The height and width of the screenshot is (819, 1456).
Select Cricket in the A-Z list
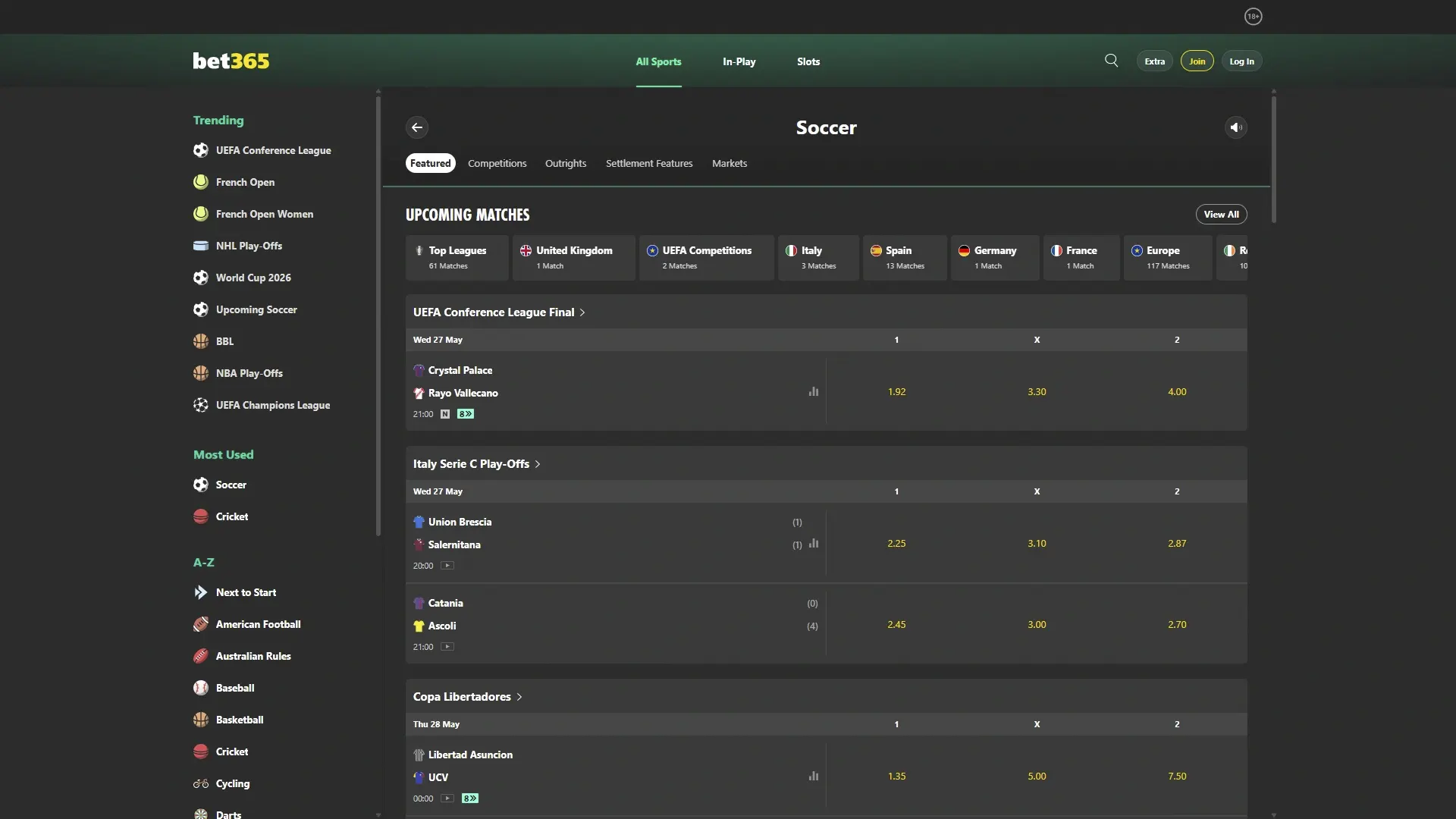pos(221,752)
